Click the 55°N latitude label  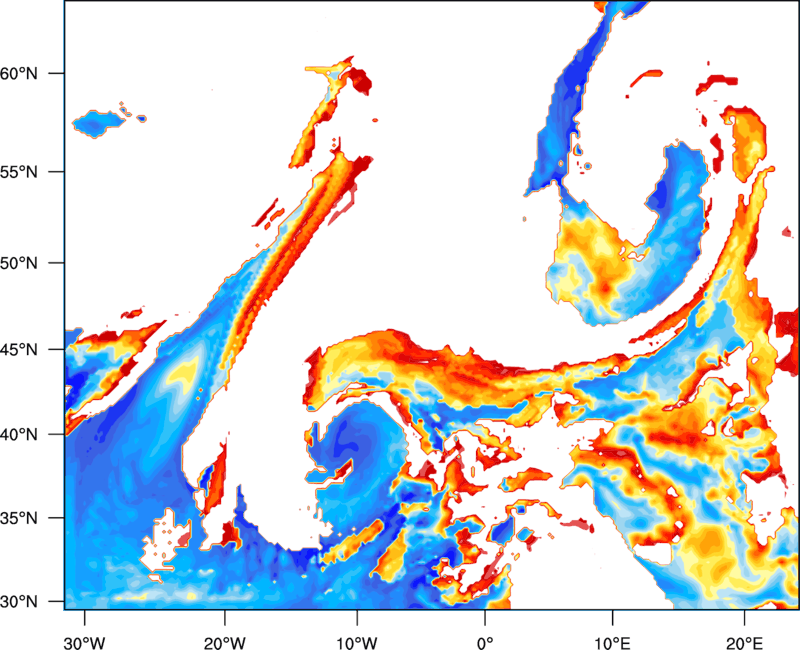coord(19,172)
